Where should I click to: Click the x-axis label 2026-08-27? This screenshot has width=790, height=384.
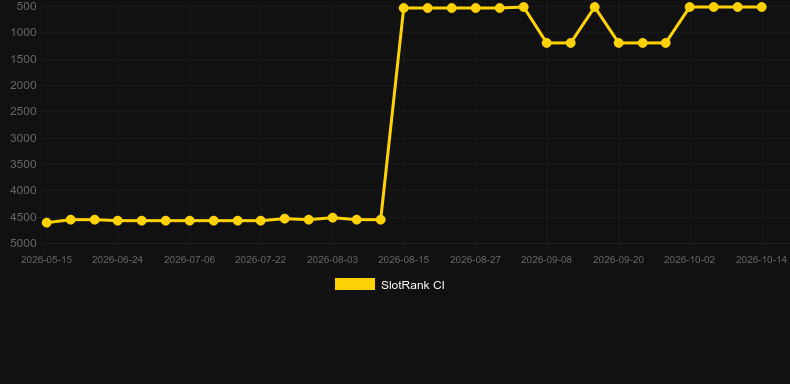click(476, 260)
